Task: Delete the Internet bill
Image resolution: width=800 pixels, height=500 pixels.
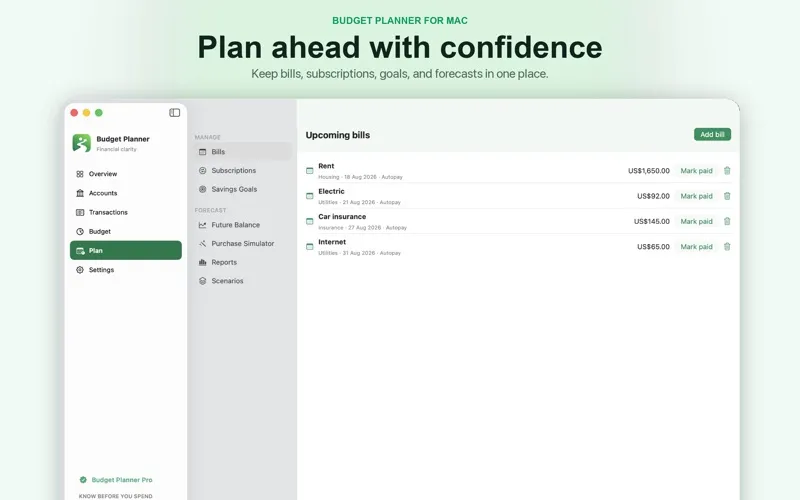Action: tap(727, 246)
